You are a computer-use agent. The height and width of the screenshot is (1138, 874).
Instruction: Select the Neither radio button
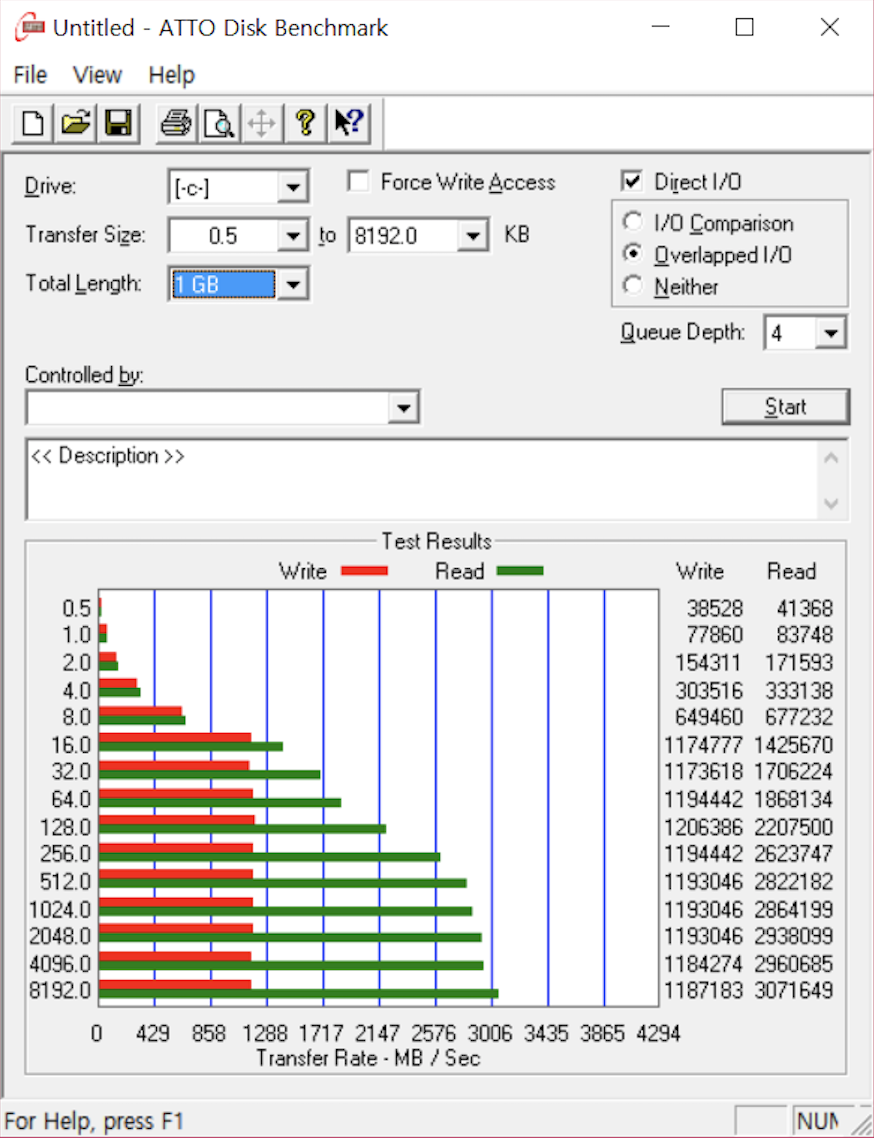pos(633,285)
